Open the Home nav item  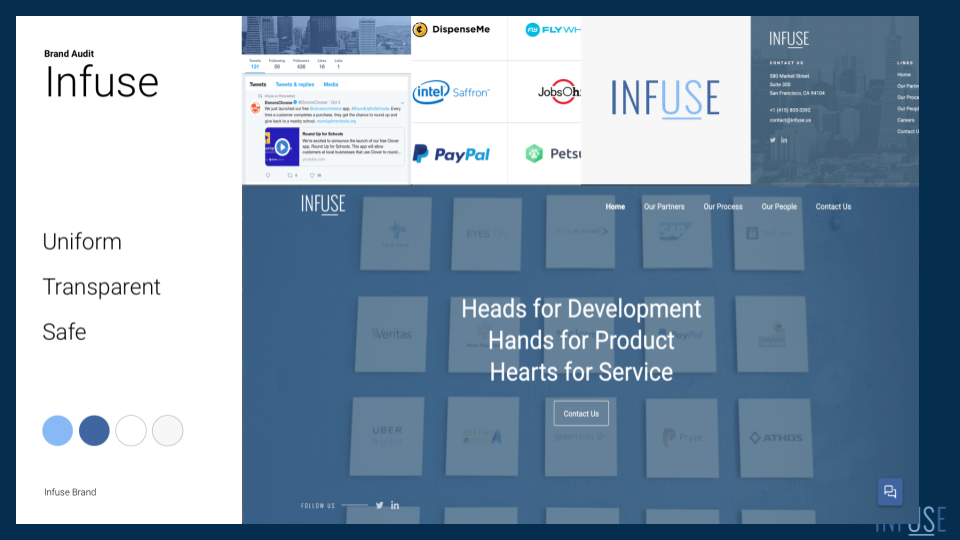pos(615,207)
